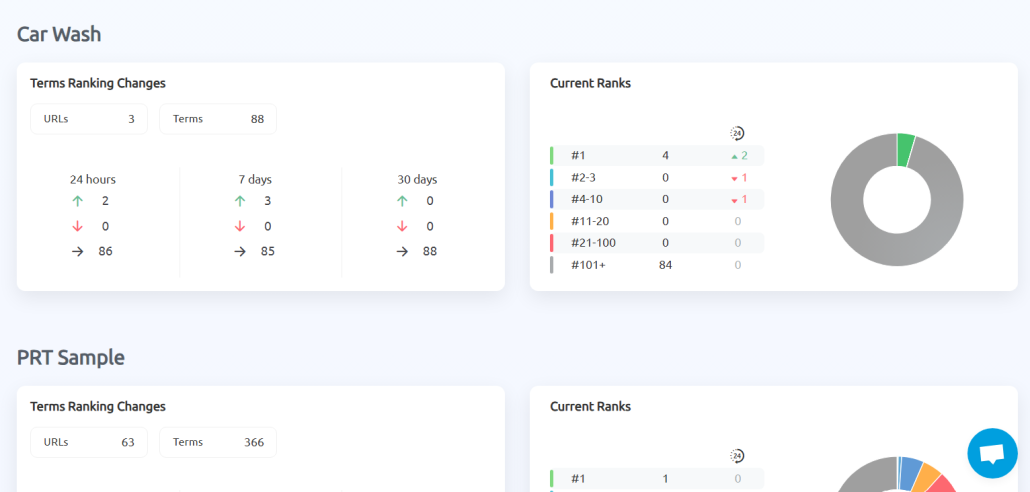Select Car Wash #2-3 rank row label
Viewport: 1030px width, 492px height.
(583, 177)
